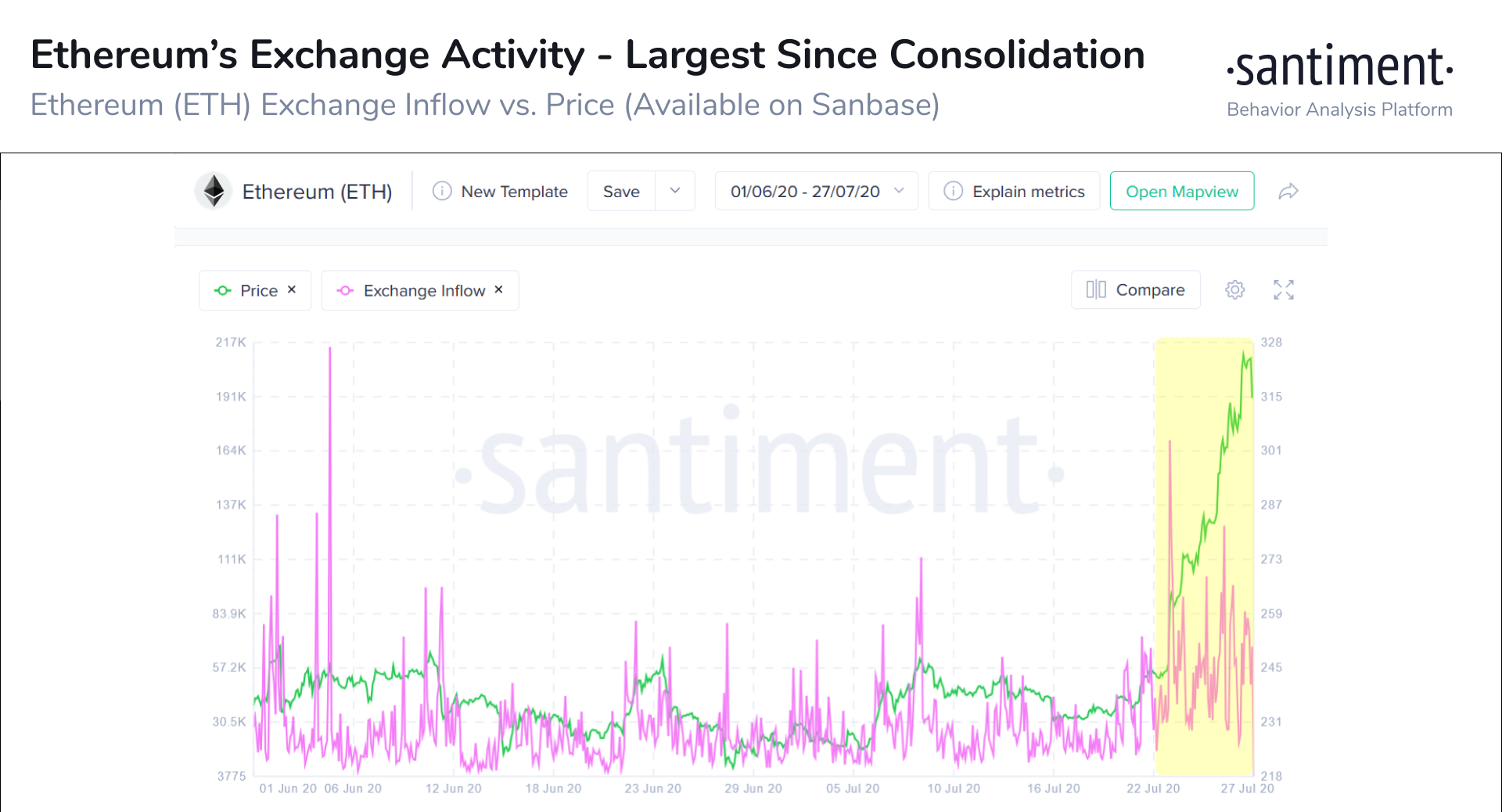Viewport: 1502px width, 812px height.
Task: Toggle the Price metric chip
Action: coord(255,290)
